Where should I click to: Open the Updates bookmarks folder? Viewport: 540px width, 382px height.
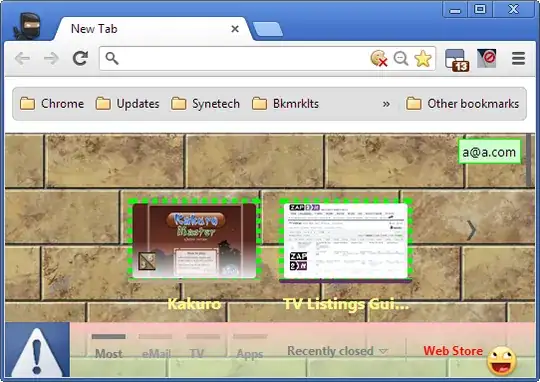(x=127, y=104)
